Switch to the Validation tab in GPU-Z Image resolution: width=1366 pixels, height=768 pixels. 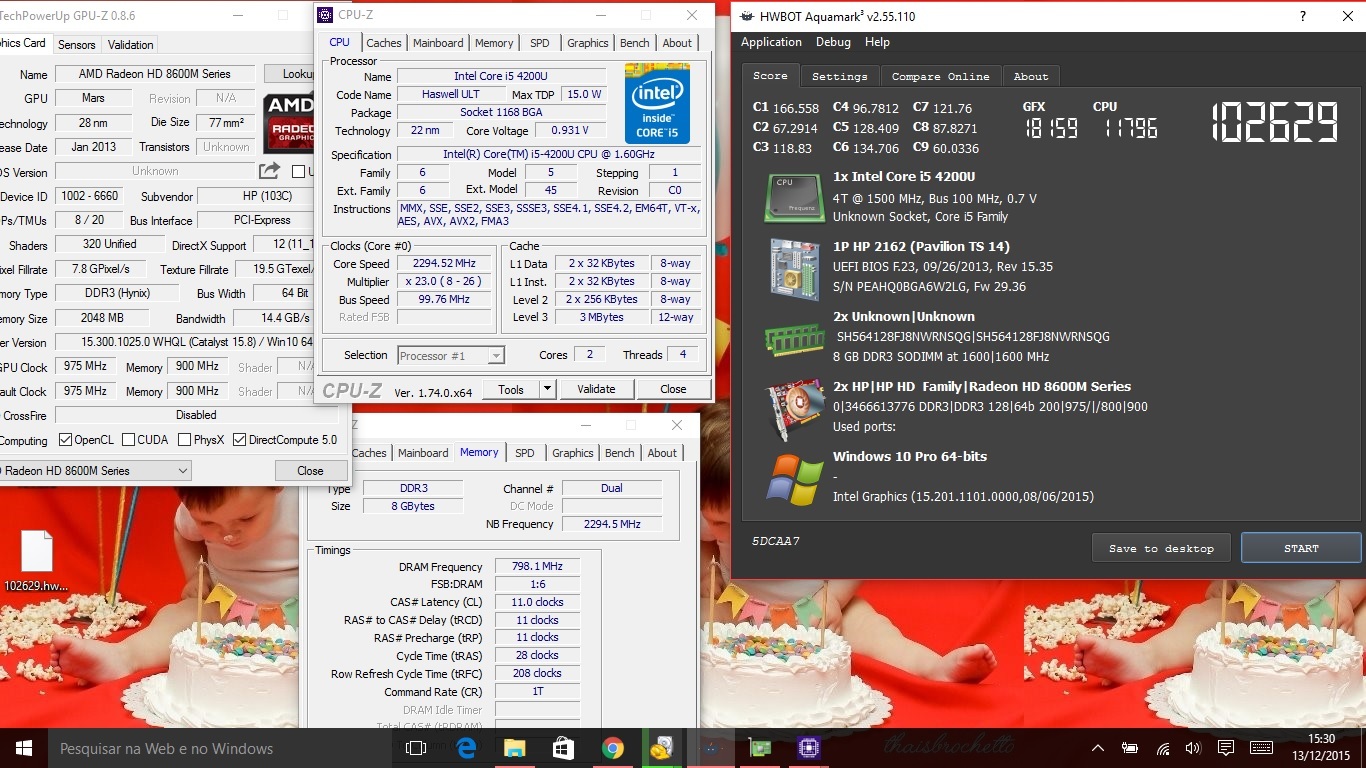click(130, 44)
